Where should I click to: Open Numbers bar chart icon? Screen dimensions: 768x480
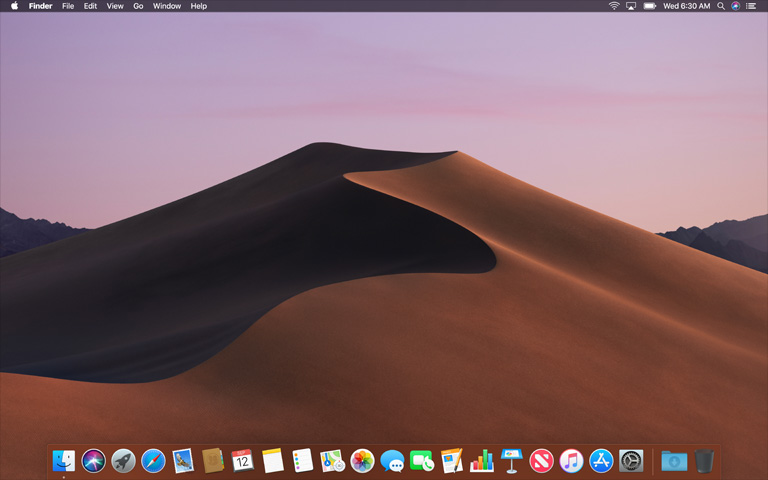coord(482,461)
